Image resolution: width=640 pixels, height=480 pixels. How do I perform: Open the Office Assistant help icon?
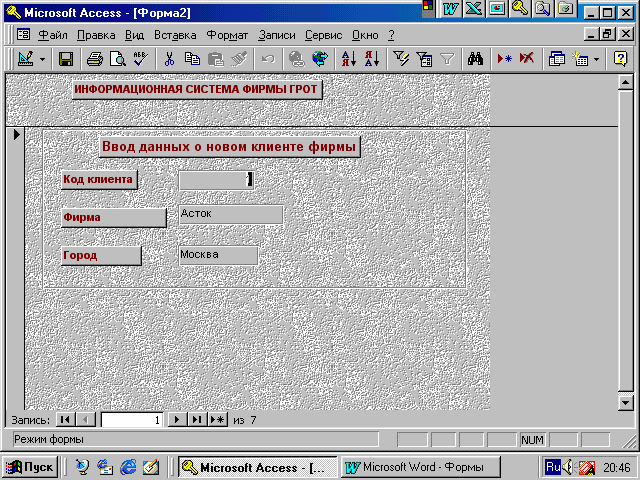point(620,59)
